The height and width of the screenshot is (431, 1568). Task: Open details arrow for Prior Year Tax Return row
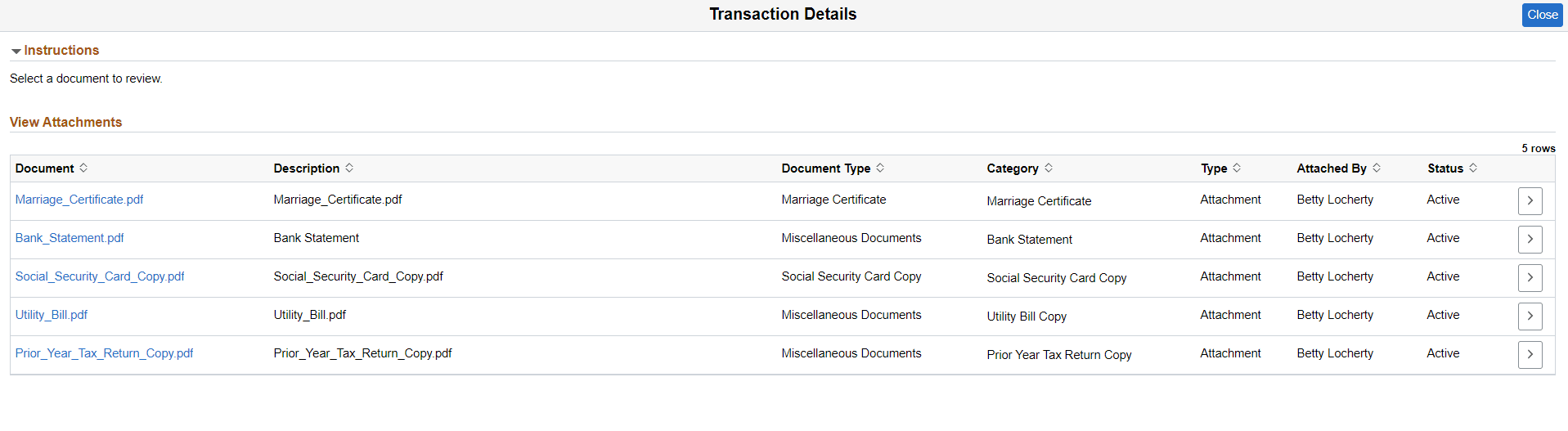1530,355
